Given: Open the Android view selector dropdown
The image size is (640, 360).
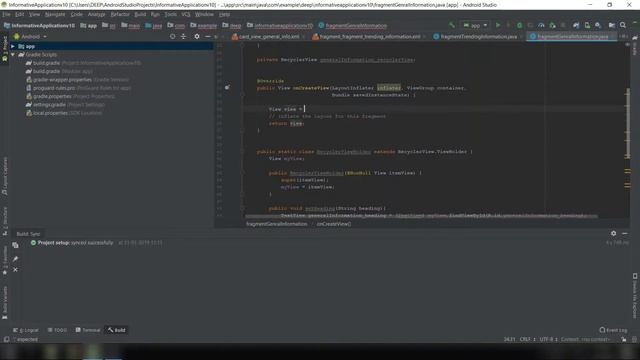Looking at the screenshot, I should tap(31, 36).
